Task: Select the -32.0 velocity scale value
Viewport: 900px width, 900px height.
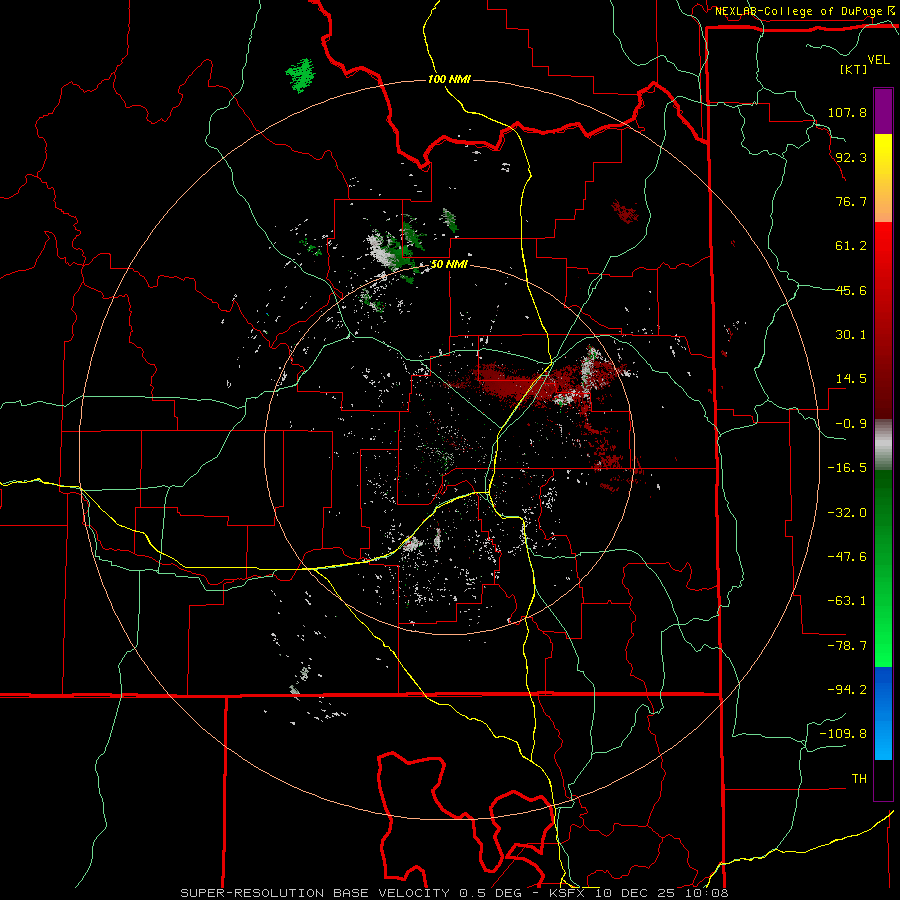Action: point(847,513)
